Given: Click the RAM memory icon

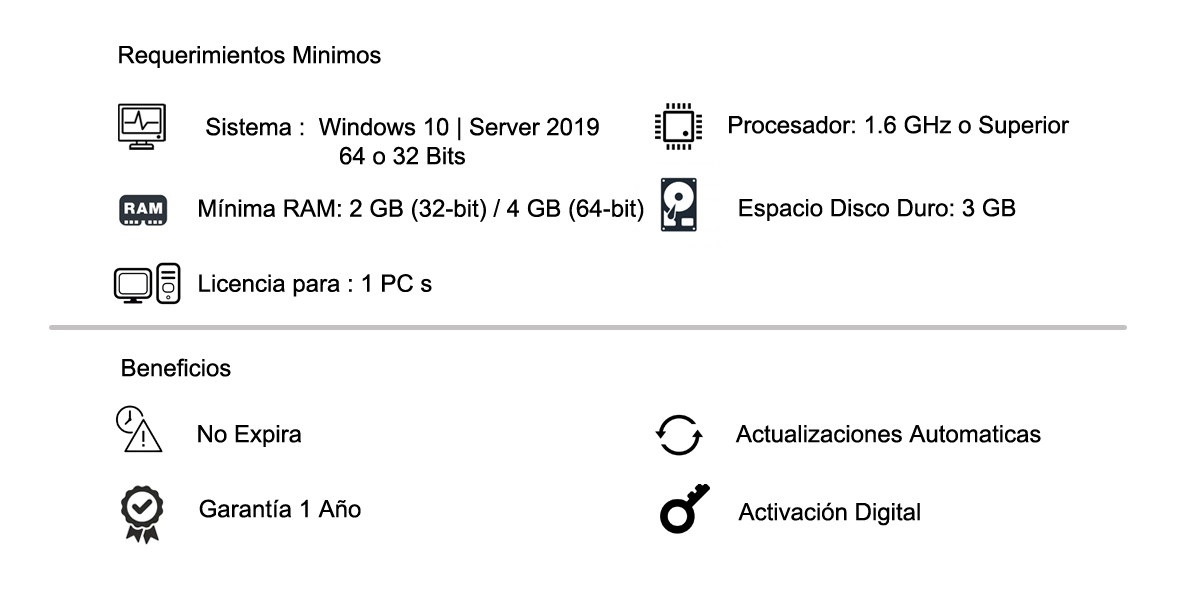Looking at the screenshot, I should [144, 209].
